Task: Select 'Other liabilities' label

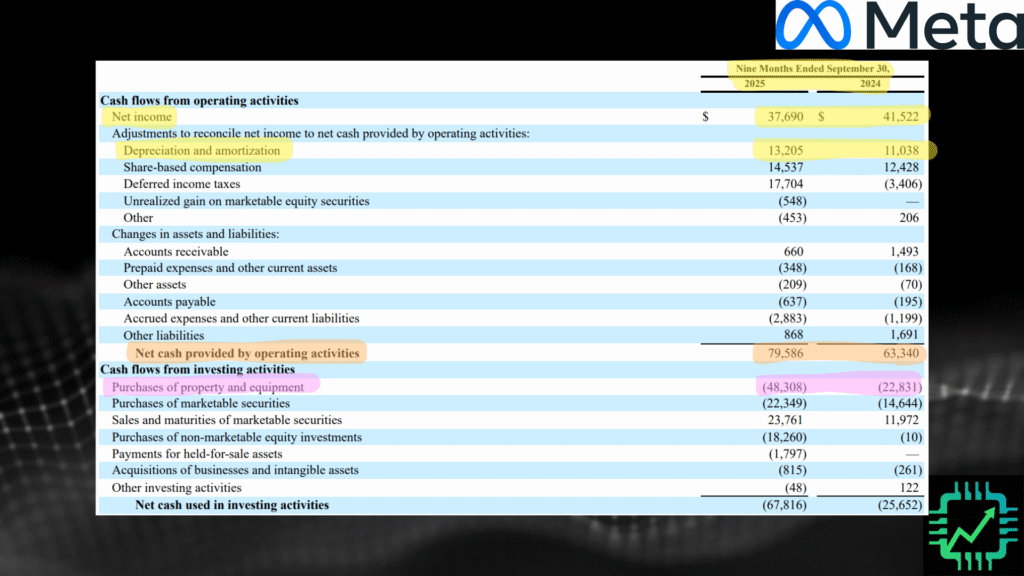Action: tap(163, 336)
